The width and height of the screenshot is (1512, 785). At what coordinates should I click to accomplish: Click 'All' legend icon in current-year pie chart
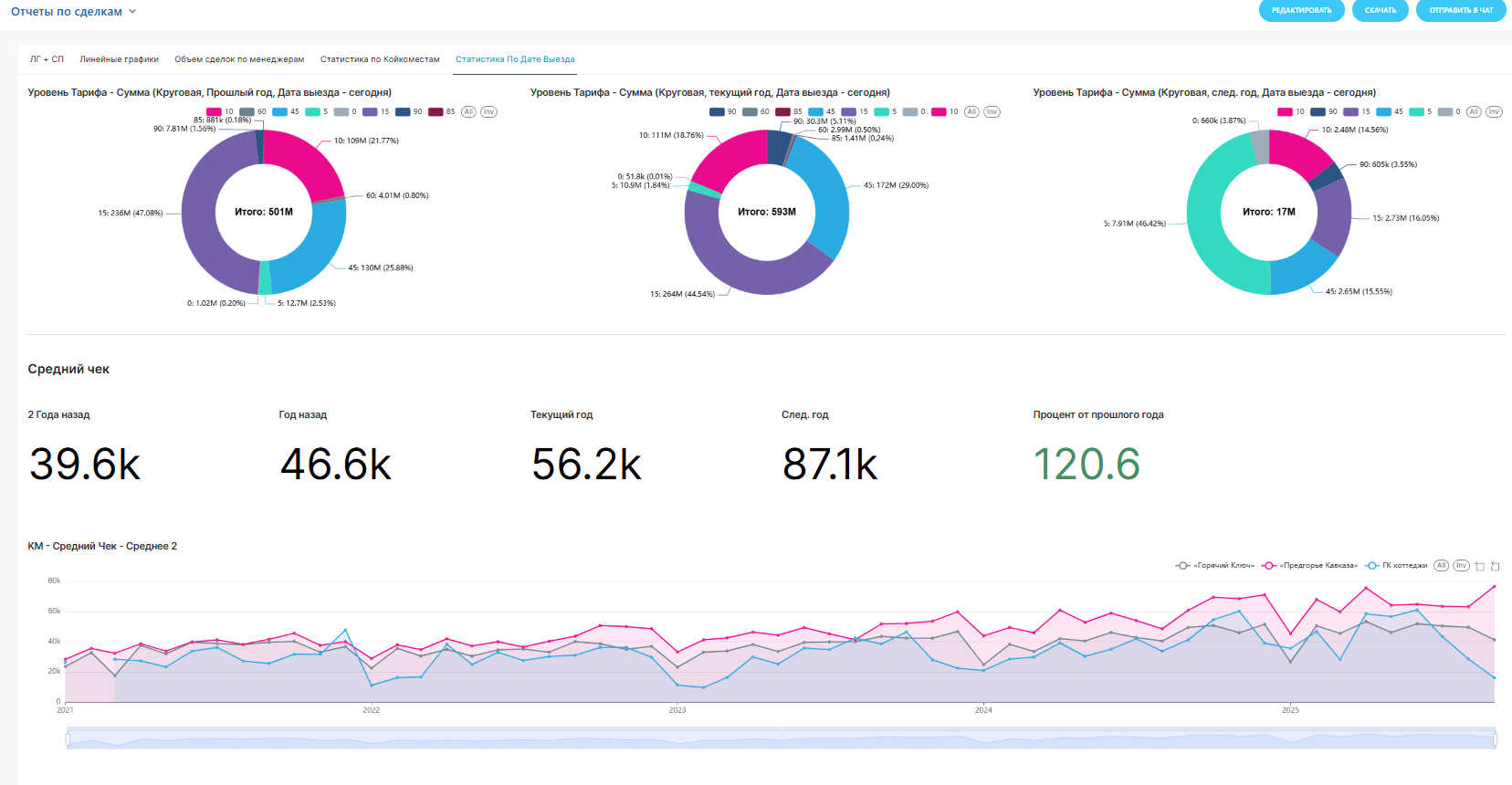pos(971,112)
